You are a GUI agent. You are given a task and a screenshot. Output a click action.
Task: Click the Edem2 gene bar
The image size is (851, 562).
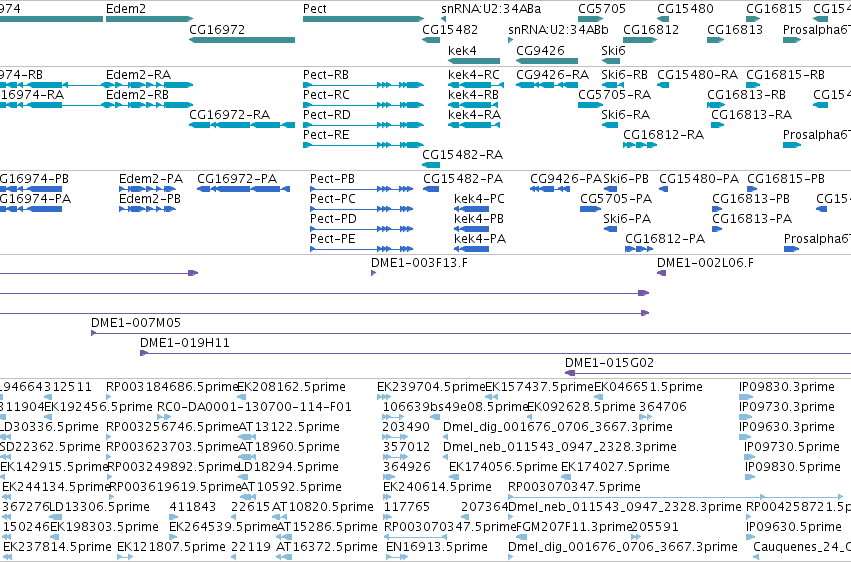[x=149, y=19]
